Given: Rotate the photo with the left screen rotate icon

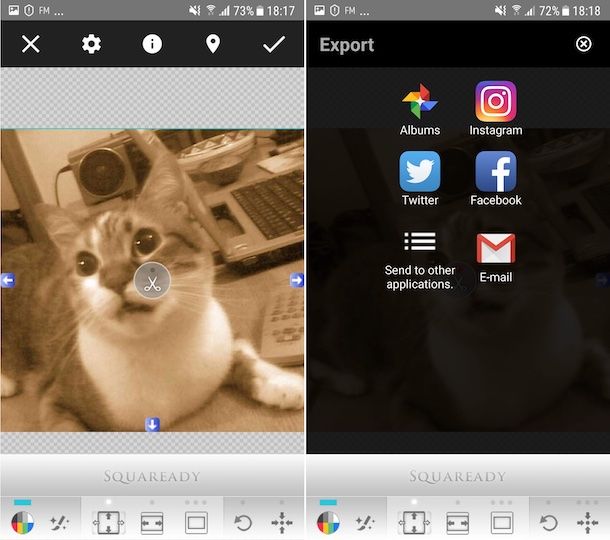Looking at the screenshot, I should pos(243,522).
